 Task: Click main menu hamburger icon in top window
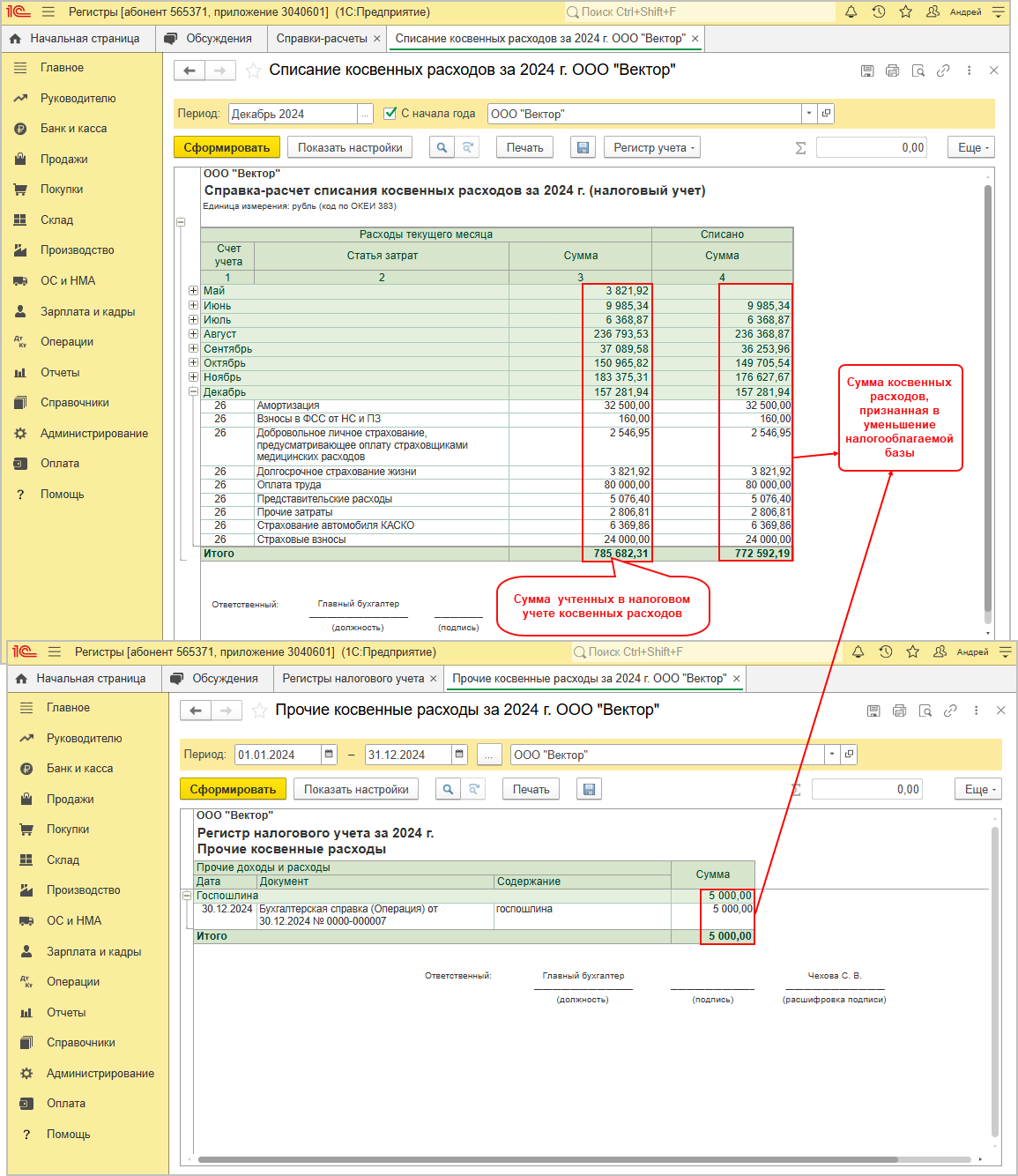tap(48, 12)
